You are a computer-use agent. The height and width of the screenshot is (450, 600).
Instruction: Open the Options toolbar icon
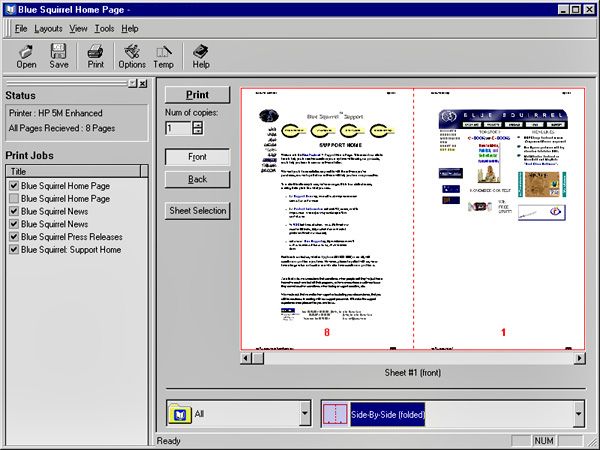131,51
